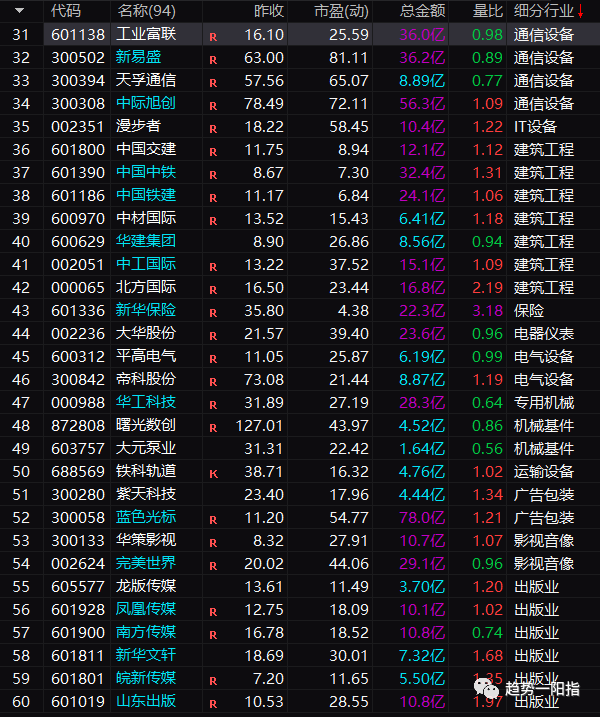This screenshot has height=717, width=600.
Task: Select stock name 大华股份
Action: (146, 333)
